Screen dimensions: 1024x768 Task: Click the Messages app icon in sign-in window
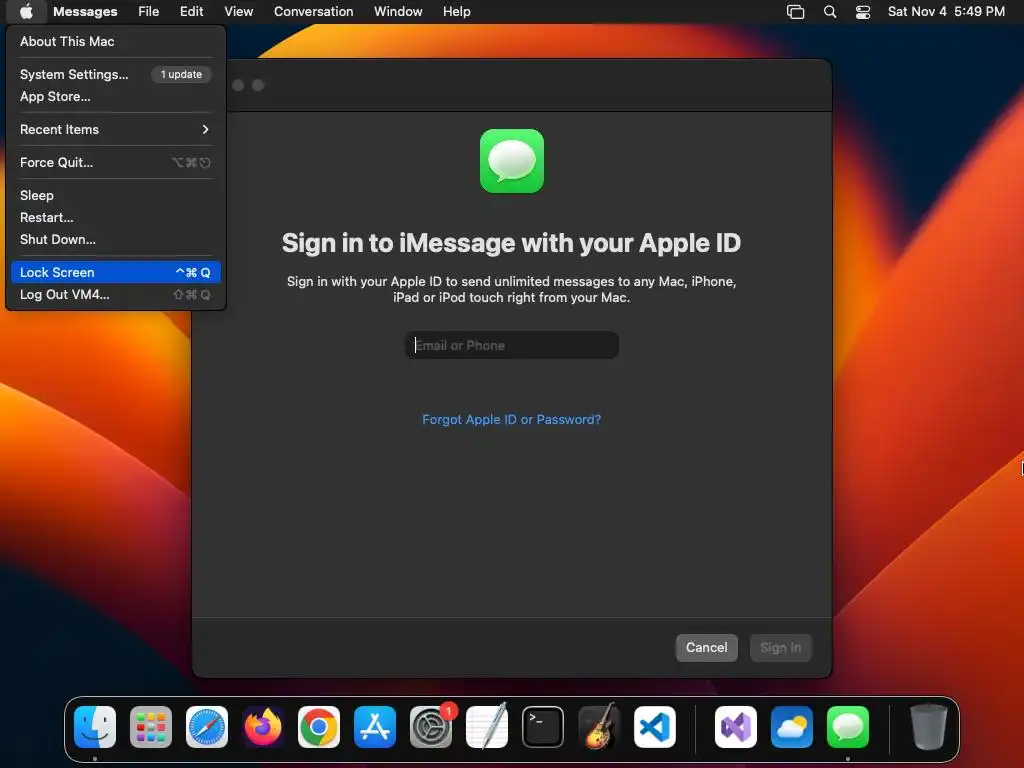[511, 161]
